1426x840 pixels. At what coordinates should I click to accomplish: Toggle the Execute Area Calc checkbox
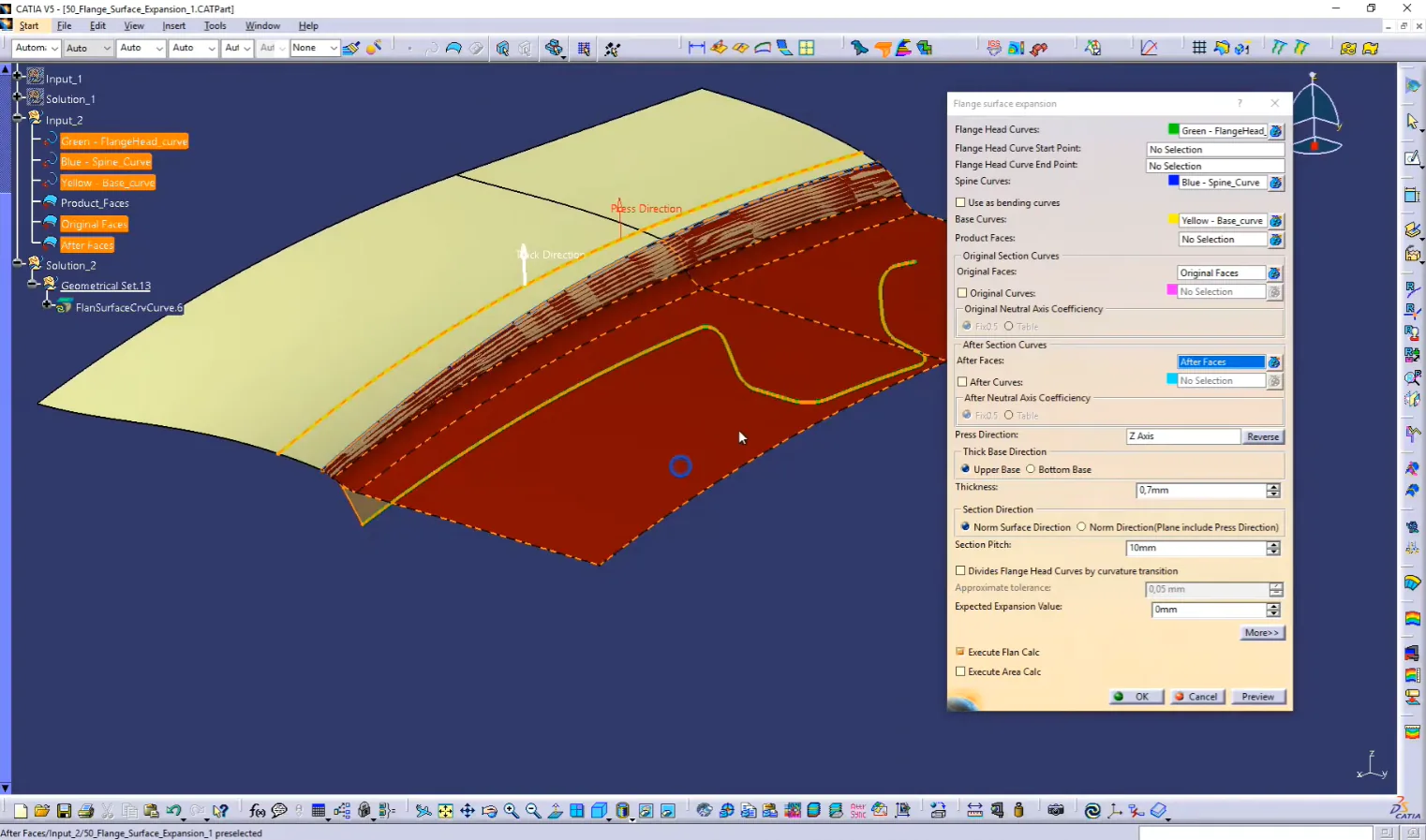pyautogui.click(x=960, y=671)
